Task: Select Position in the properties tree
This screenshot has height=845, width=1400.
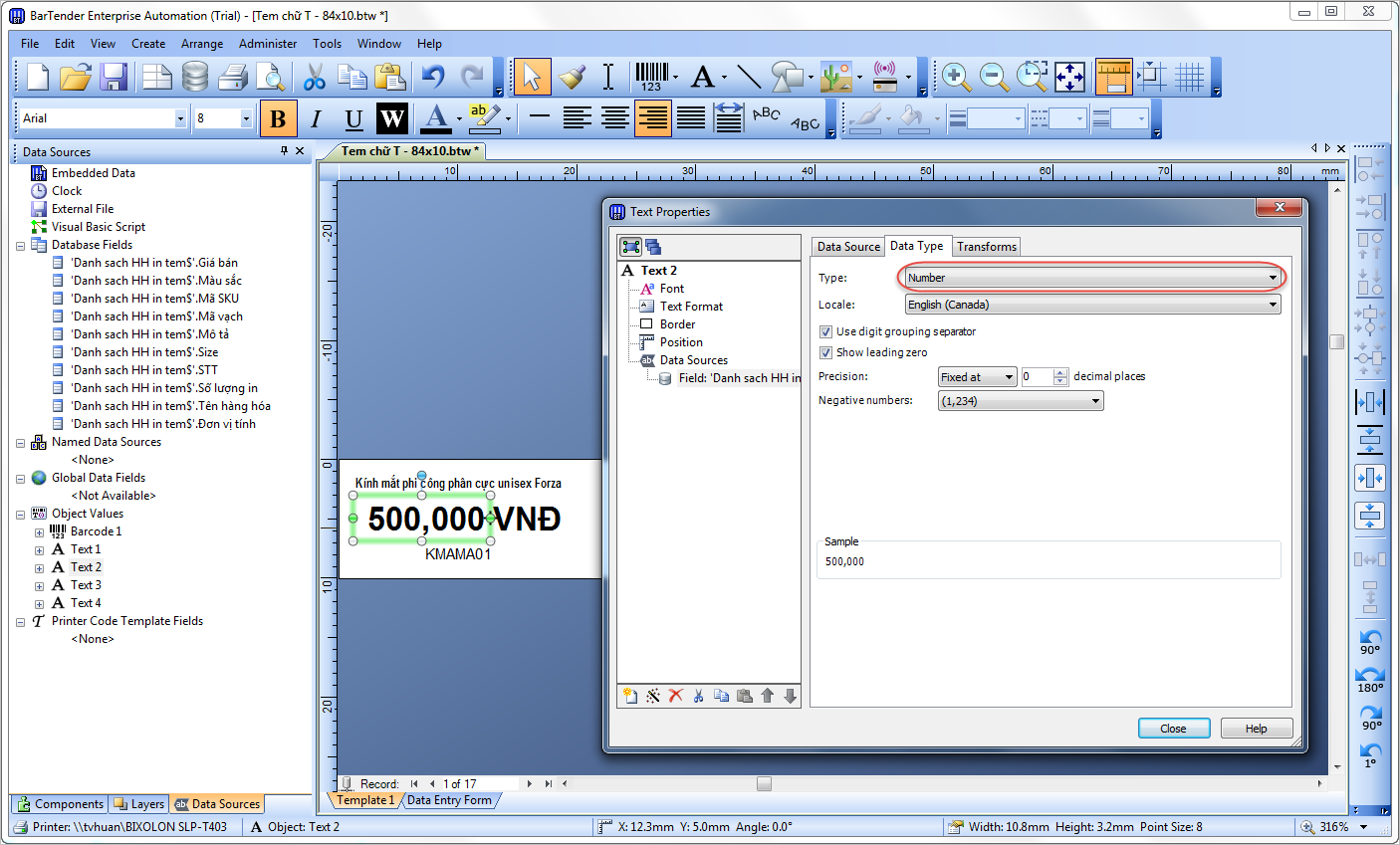Action: click(681, 342)
